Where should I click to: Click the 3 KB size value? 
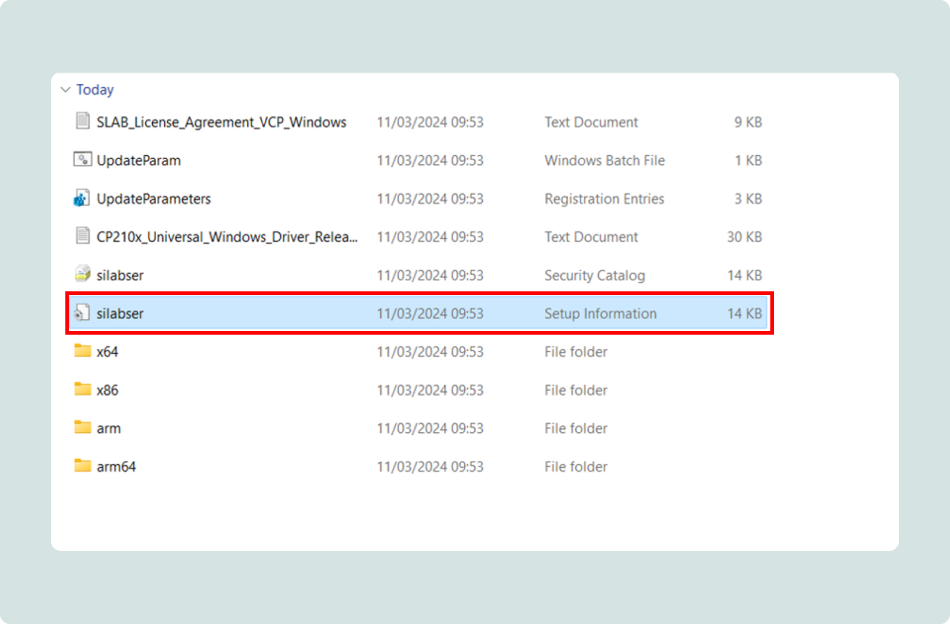(748, 199)
